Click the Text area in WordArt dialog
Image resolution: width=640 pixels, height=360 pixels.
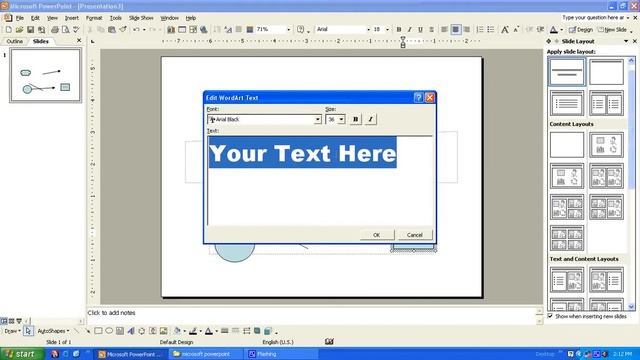320,181
